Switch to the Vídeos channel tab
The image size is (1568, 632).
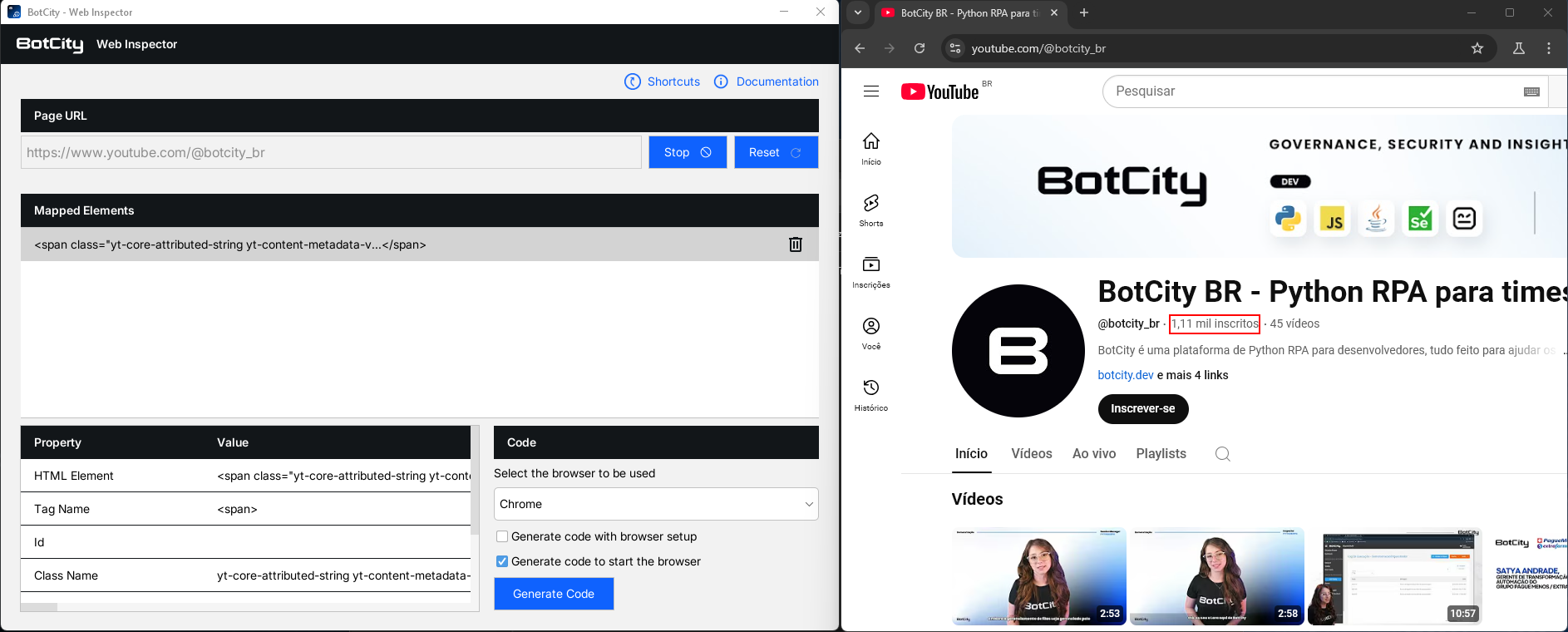[1031, 453]
